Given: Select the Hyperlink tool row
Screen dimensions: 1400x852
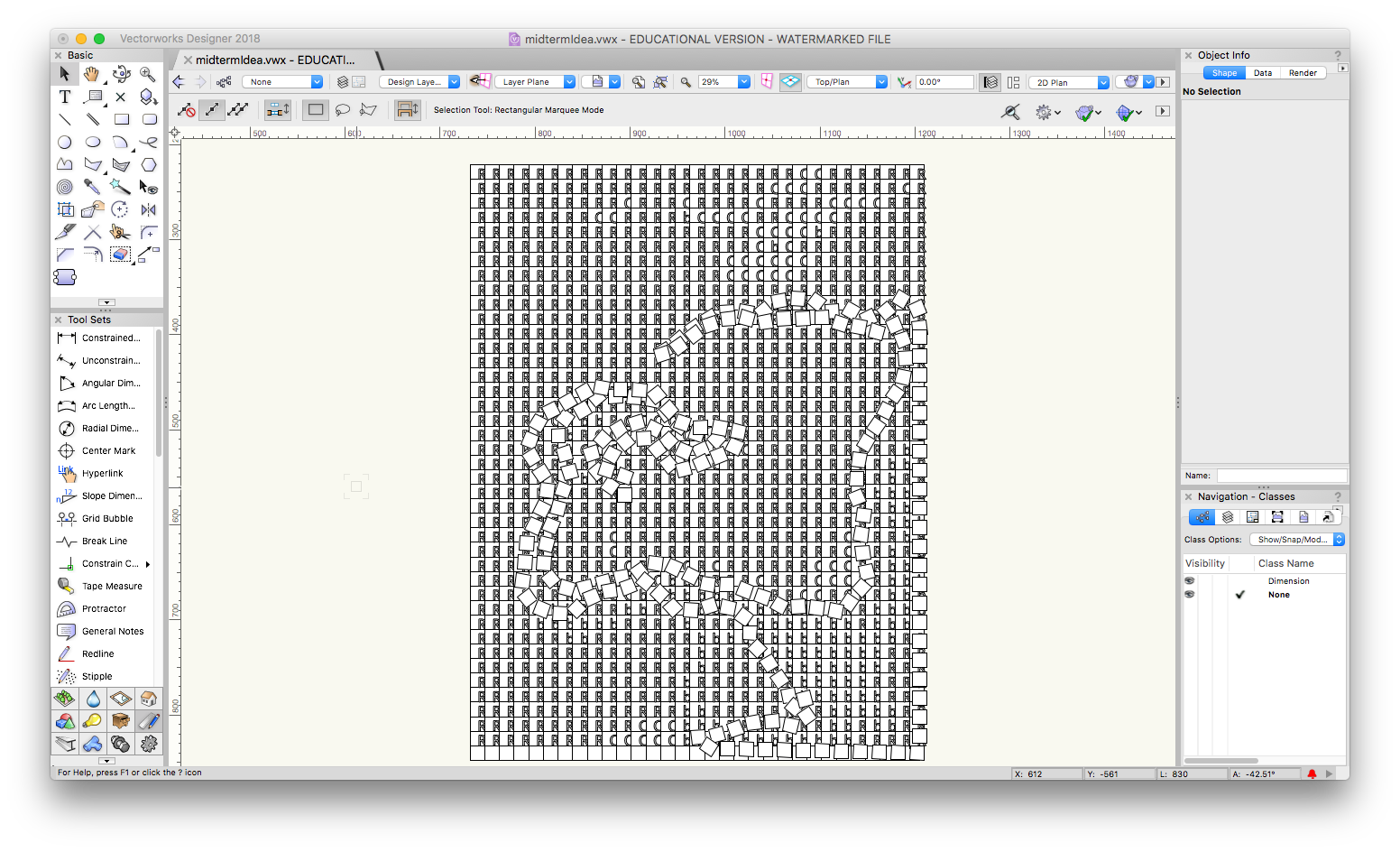Looking at the screenshot, I should [105, 473].
